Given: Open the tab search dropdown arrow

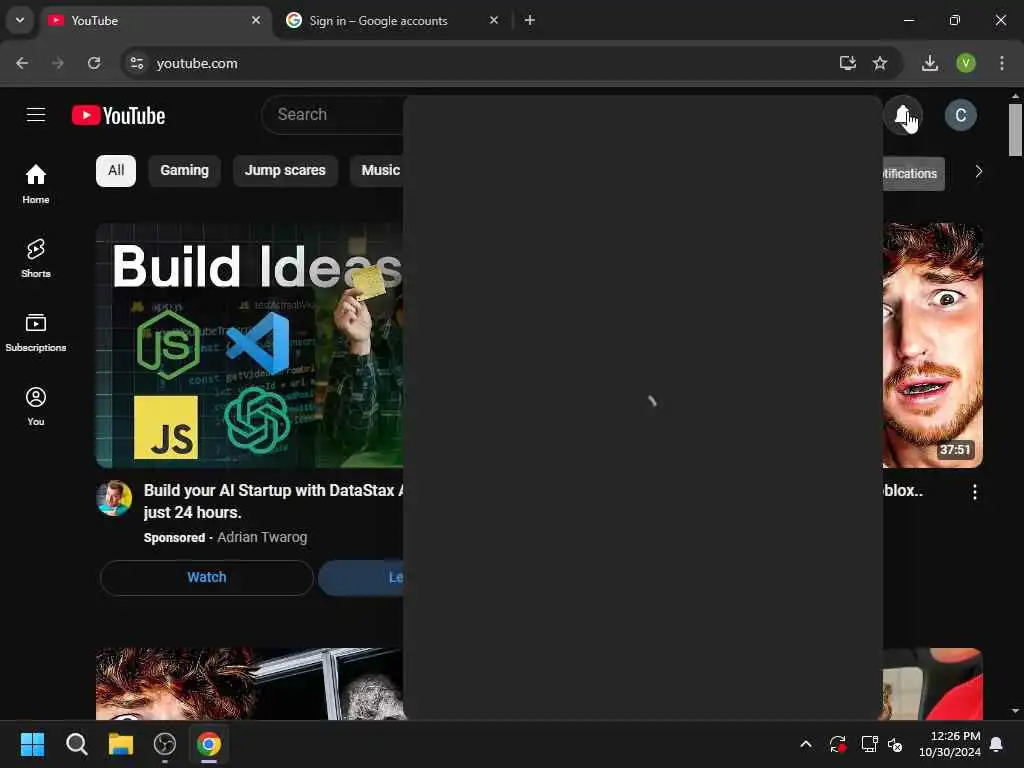Looking at the screenshot, I should [20, 20].
